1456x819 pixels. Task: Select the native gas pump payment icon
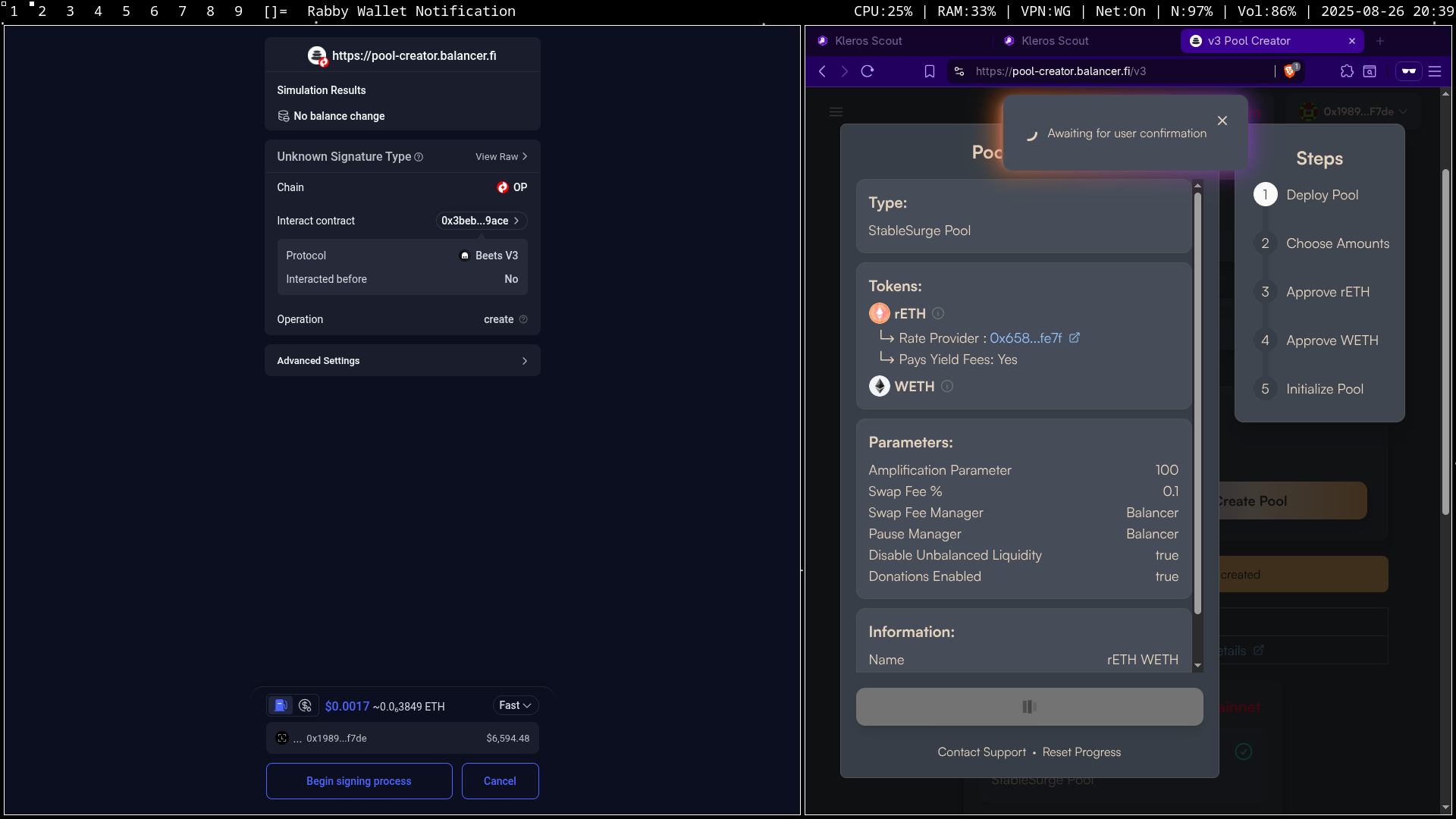(x=281, y=705)
